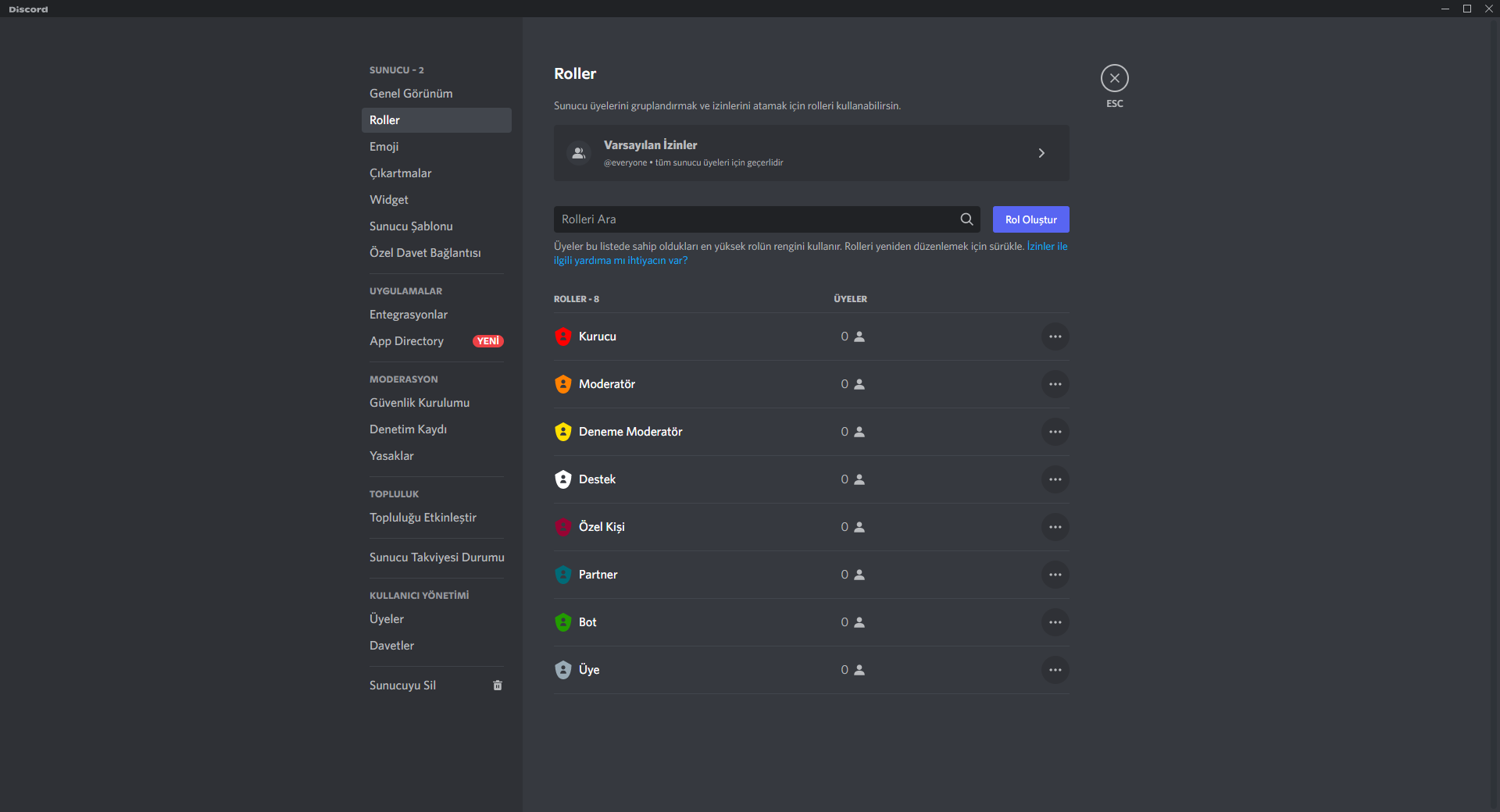Open the İzinler help link
The height and width of the screenshot is (812, 1500).
tap(1046, 247)
